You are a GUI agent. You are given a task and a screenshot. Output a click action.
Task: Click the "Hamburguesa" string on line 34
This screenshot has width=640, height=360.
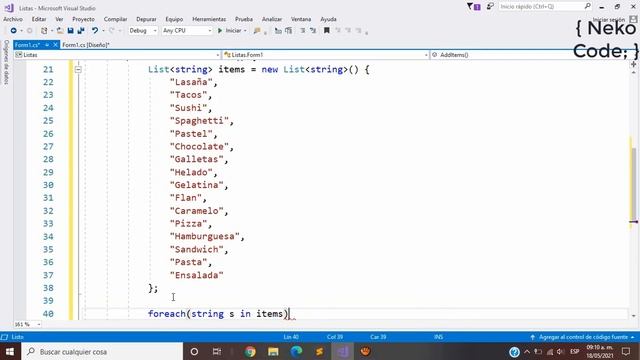pos(204,236)
